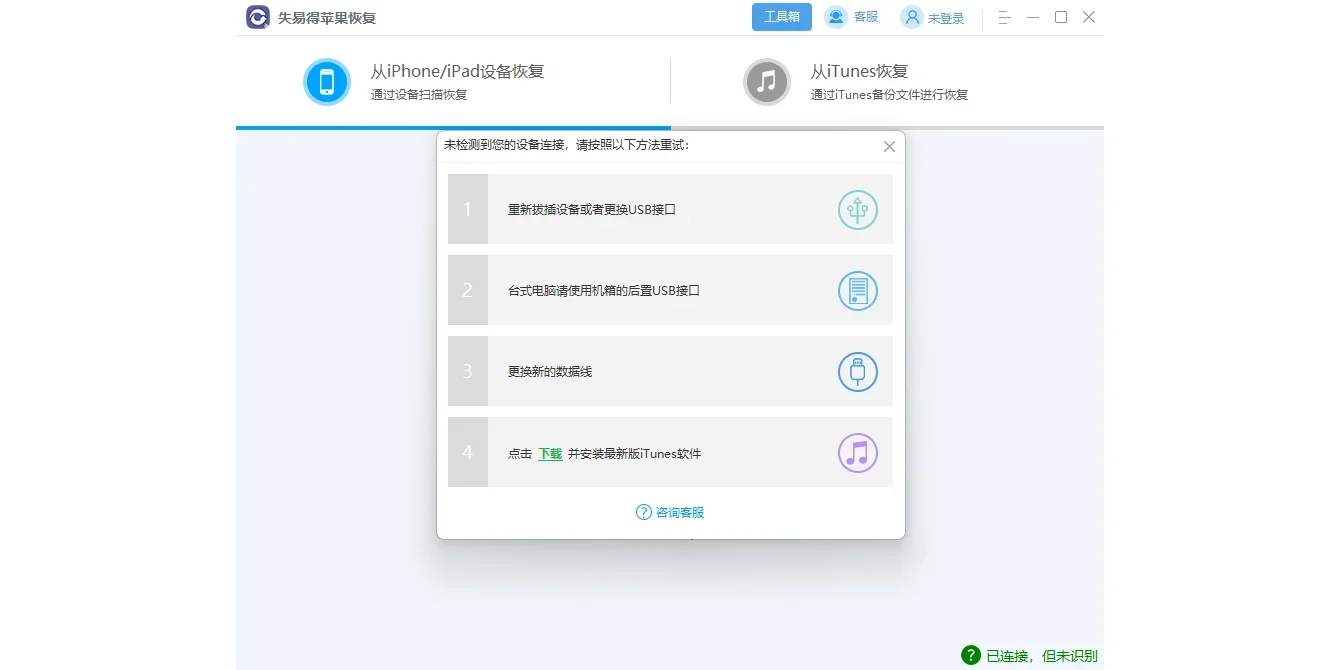Click the 未登录 user profile icon
This screenshot has width=1340, height=670.
coord(912,17)
